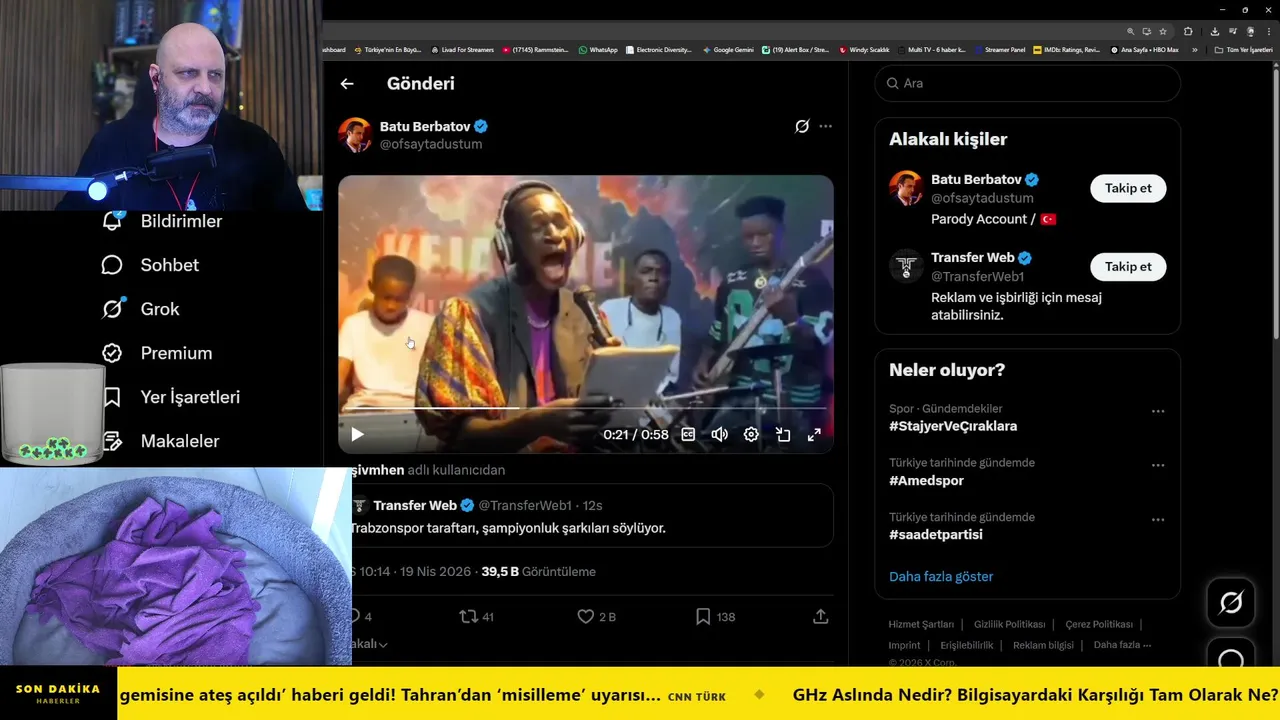Screen dimensions: 1280x720
Task: Click the Ara search field
Action: click(1028, 83)
